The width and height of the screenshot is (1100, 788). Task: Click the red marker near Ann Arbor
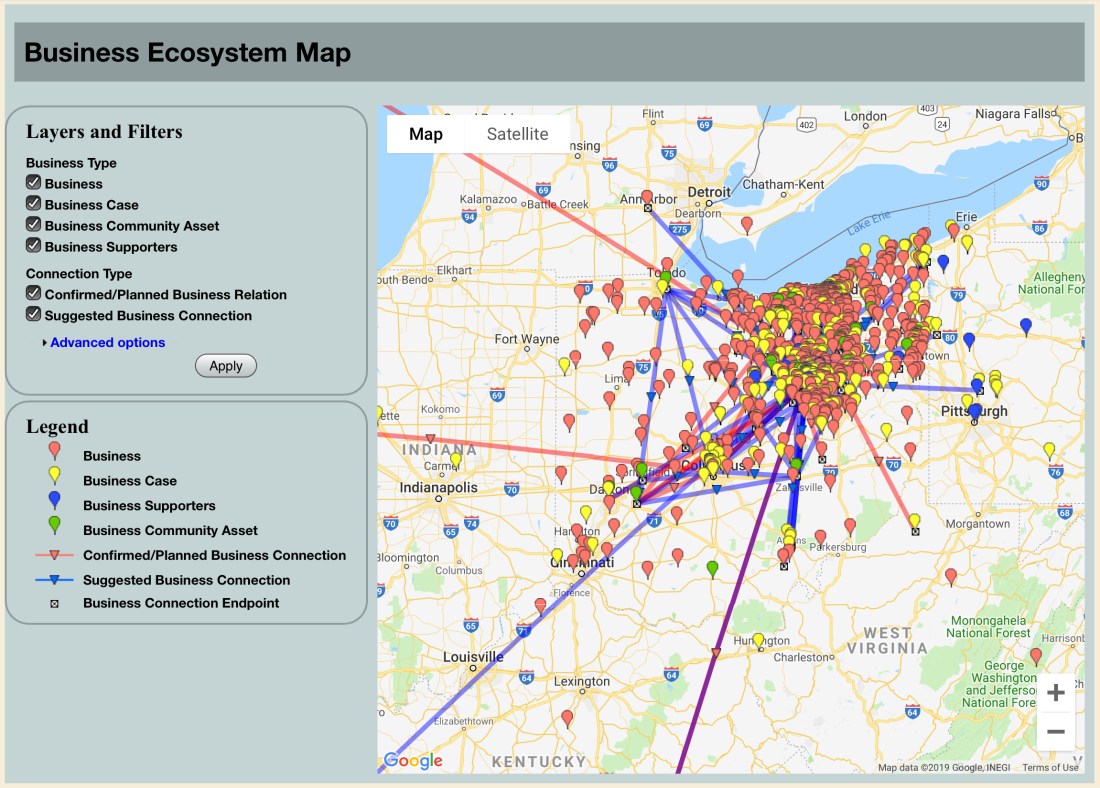647,198
